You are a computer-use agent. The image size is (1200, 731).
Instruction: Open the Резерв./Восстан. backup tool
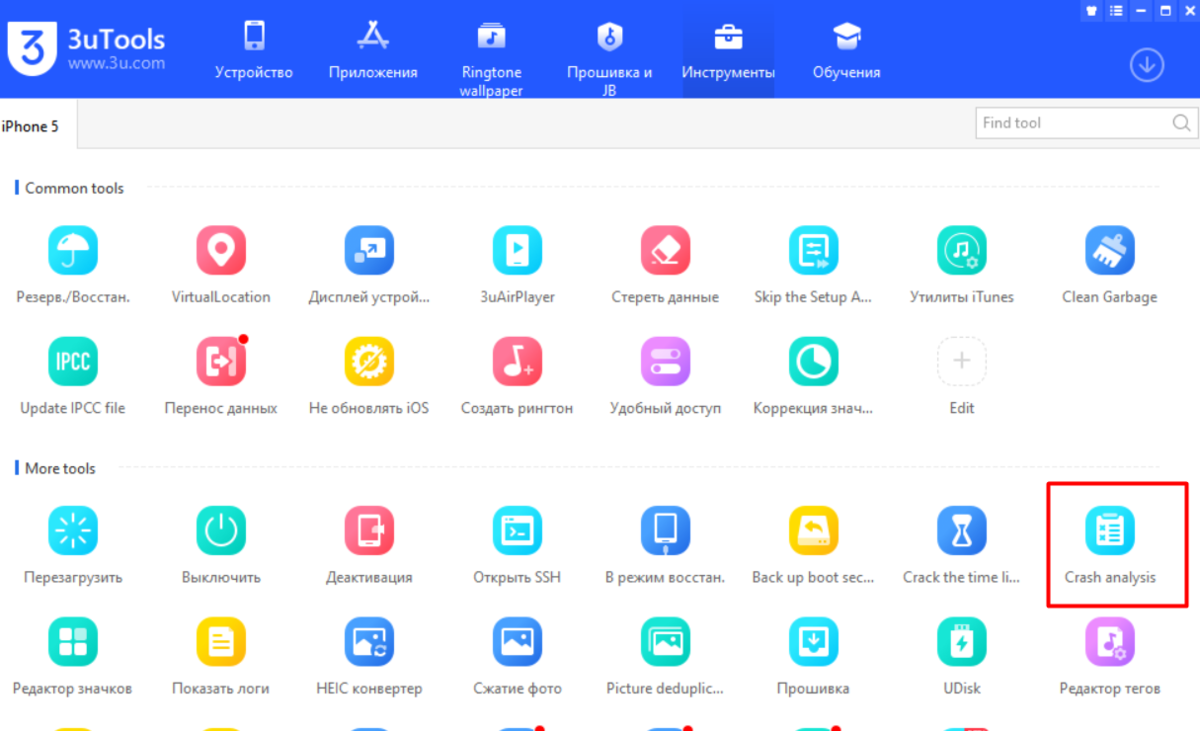(x=73, y=251)
